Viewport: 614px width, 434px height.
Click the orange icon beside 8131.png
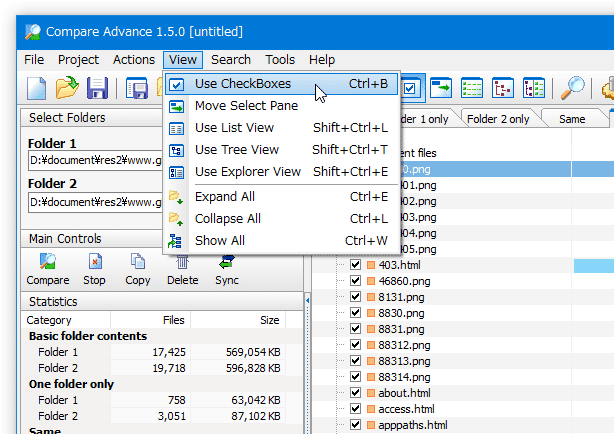(371, 297)
